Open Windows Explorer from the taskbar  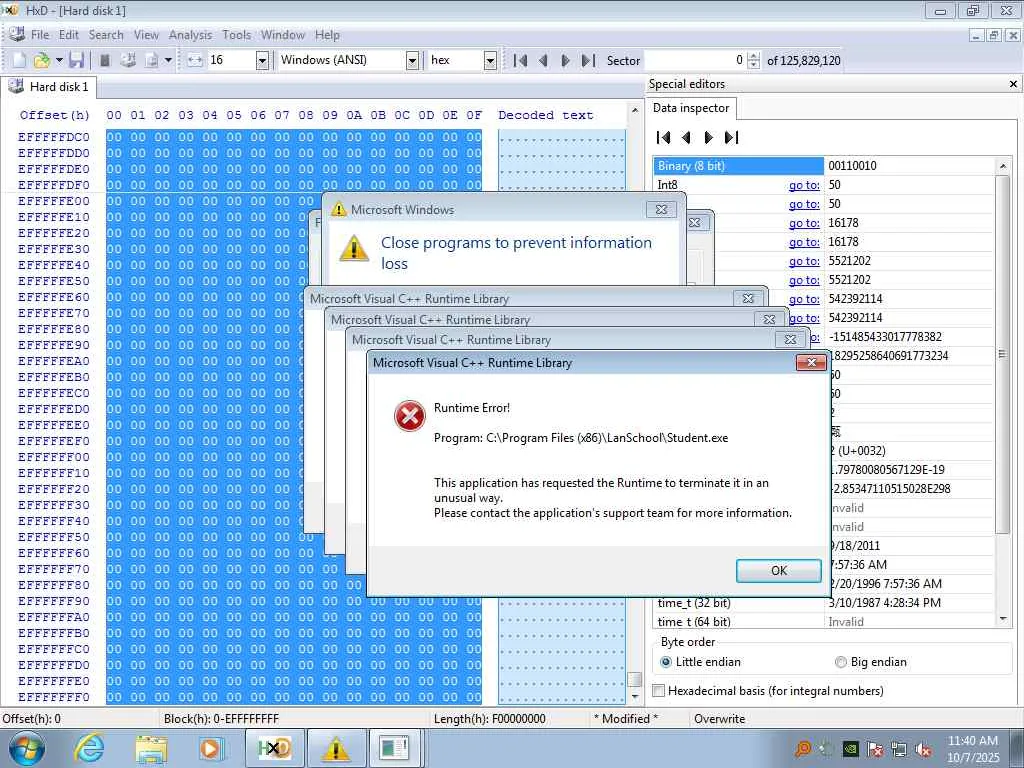151,748
